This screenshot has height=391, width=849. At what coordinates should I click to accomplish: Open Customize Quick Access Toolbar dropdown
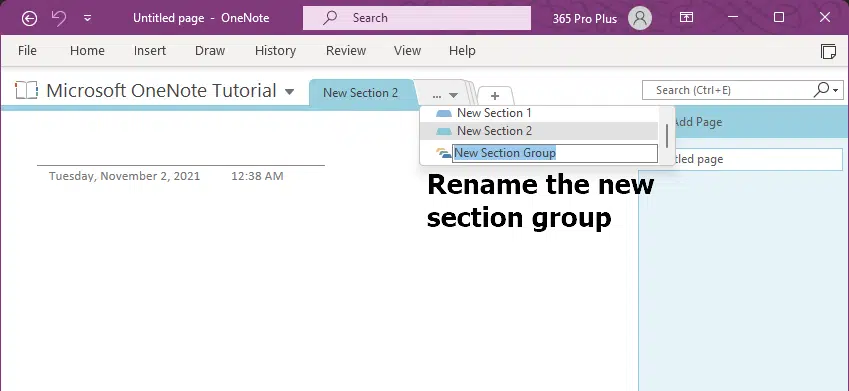click(87, 18)
